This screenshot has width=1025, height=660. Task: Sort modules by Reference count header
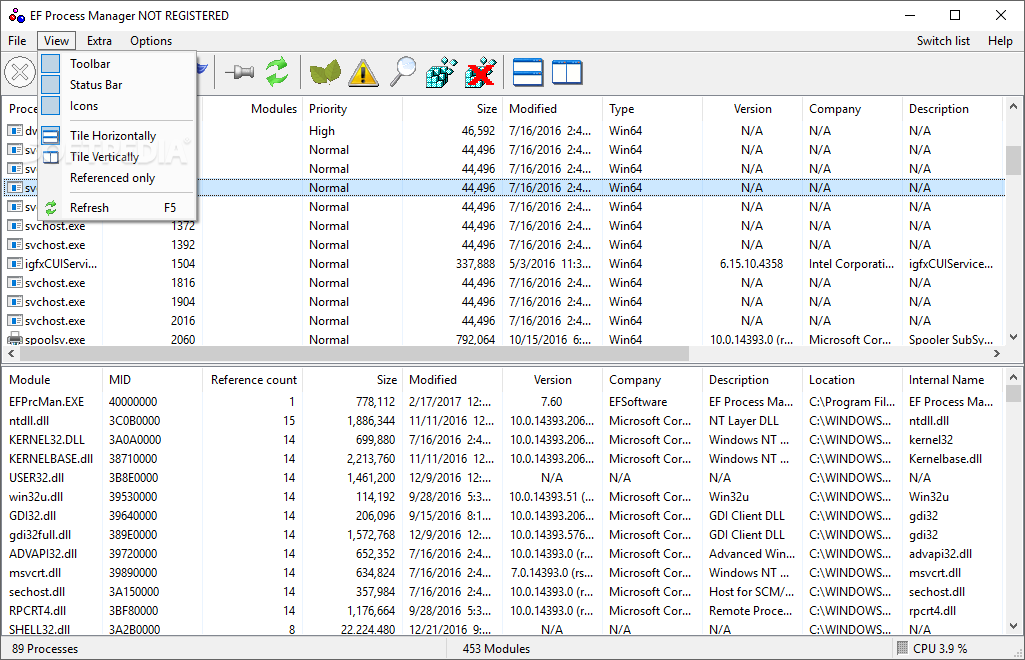[253, 380]
